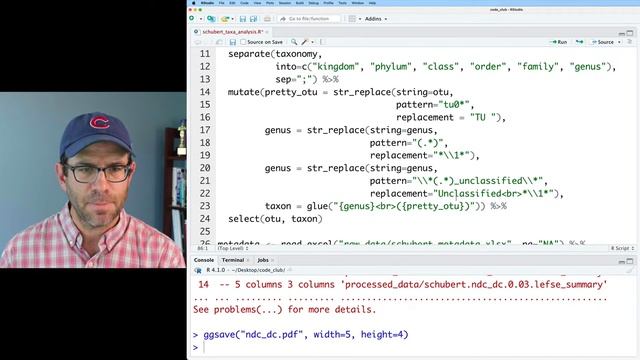Click the Re-run previous code icon

(x=580, y=42)
